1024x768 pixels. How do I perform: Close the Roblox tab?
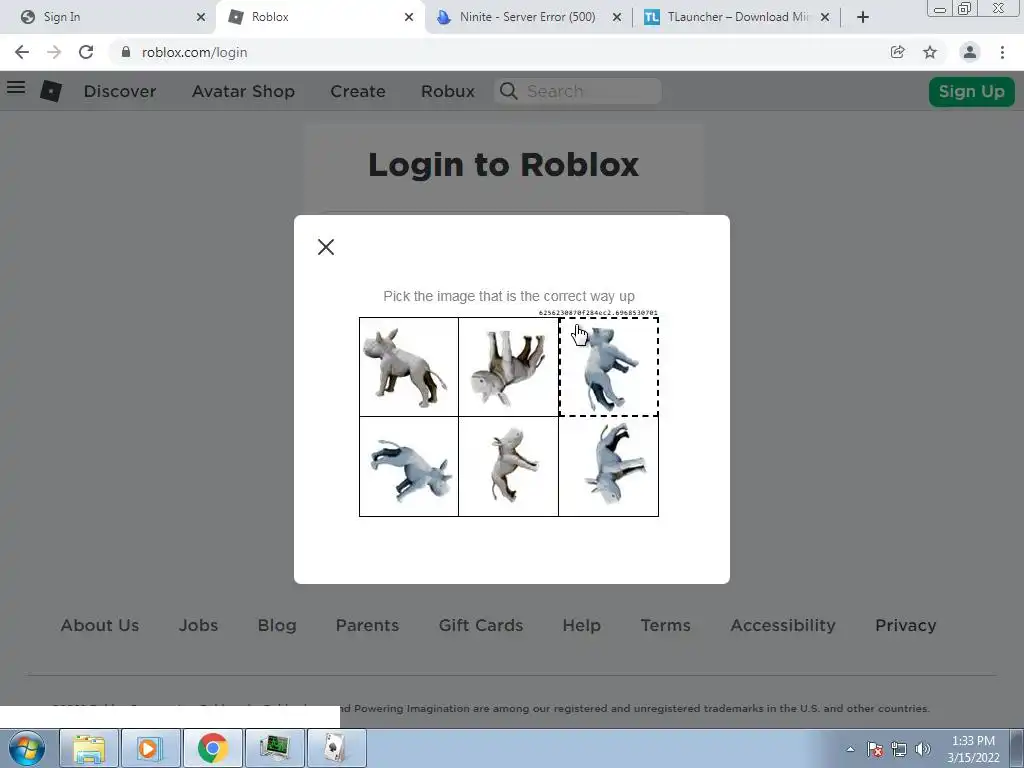(x=409, y=17)
